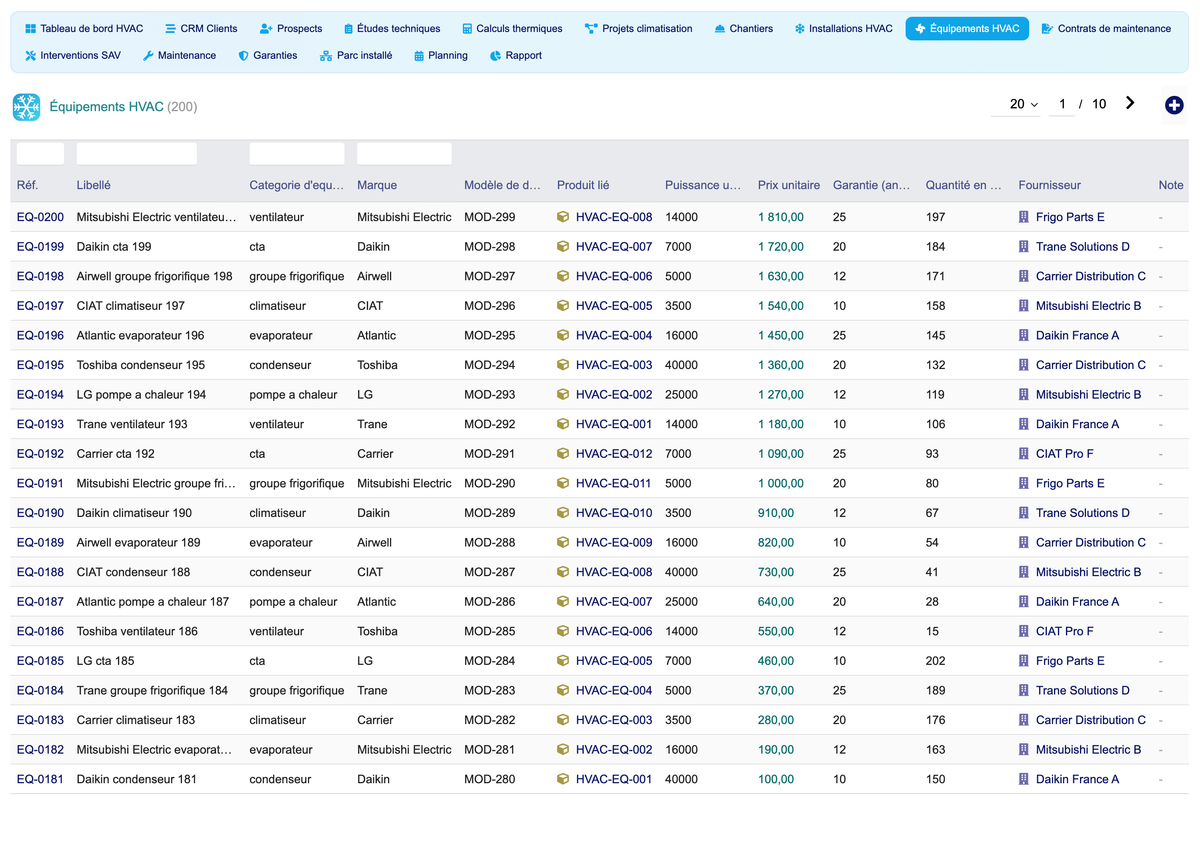
Task: Click product cube icon in EQ-0190 row
Action: pos(563,513)
